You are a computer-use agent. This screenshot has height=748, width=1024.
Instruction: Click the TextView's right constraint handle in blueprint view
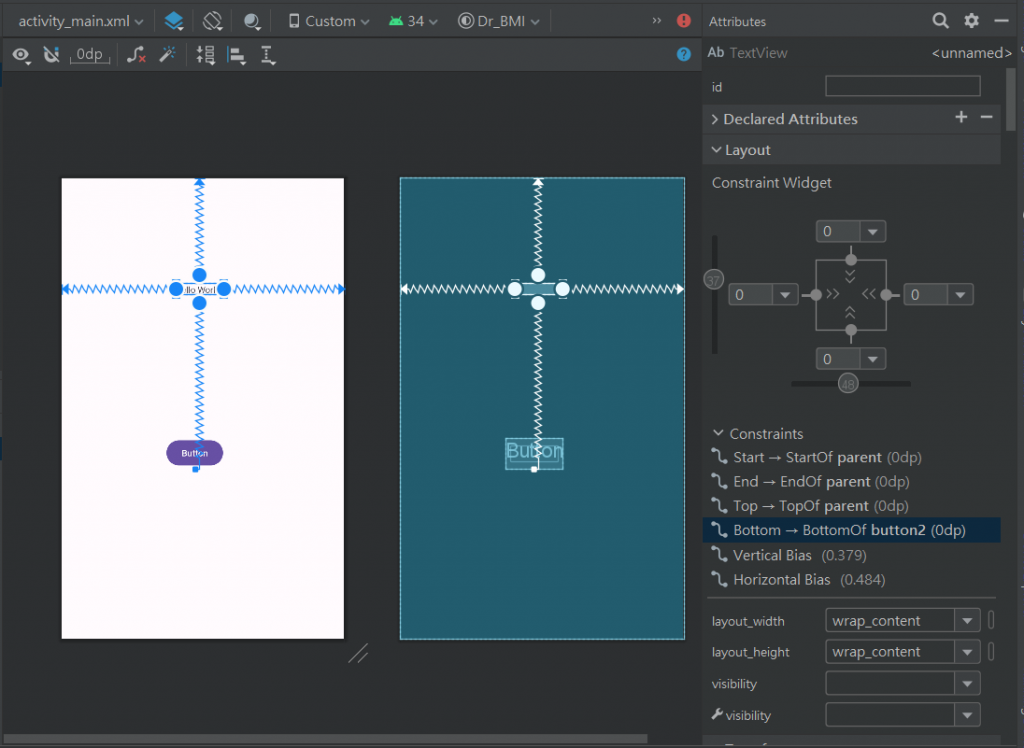pos(562,289)
